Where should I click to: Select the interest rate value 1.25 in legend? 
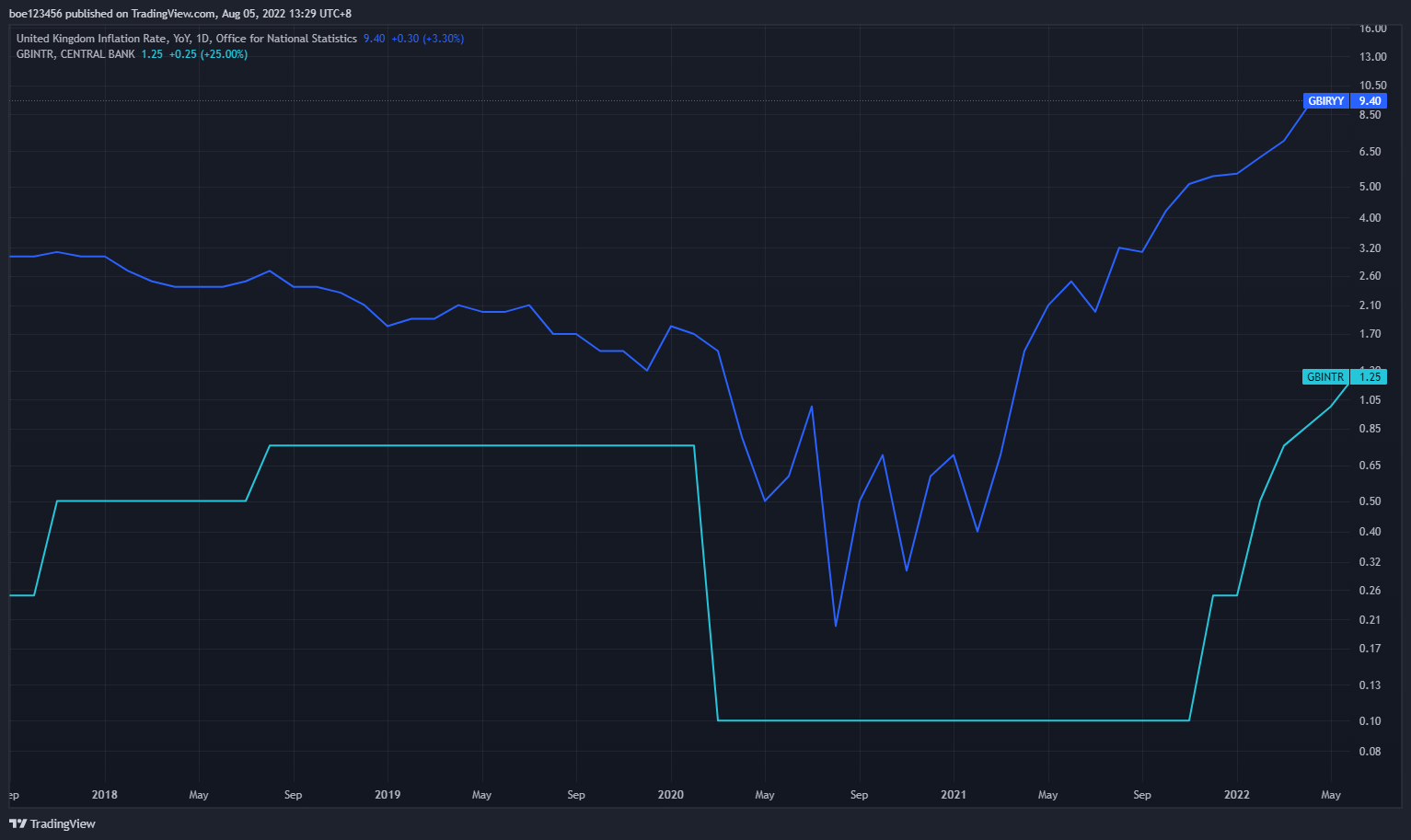[152, 54]
